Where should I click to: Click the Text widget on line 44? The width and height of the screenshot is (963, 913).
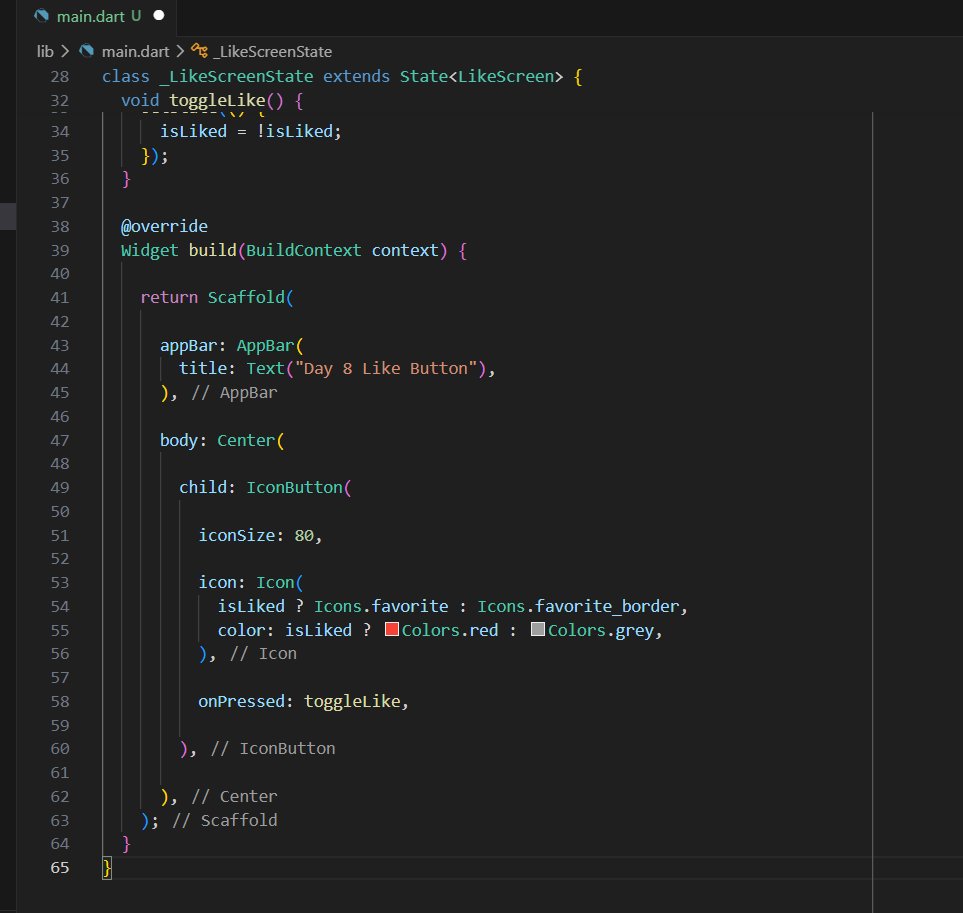[x=265, y=369]
